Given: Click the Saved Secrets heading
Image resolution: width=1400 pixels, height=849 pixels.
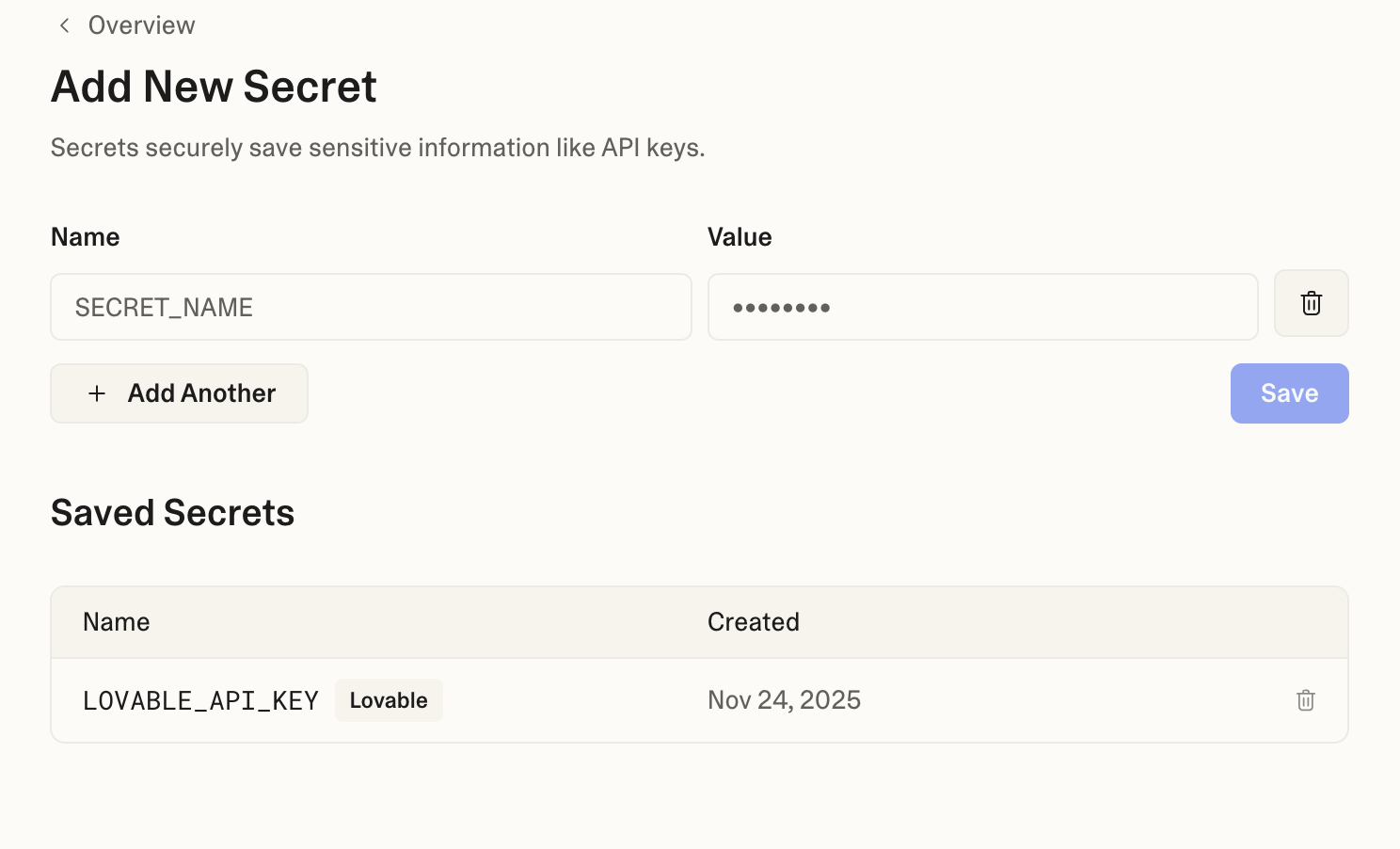Looking at the screenshot, I should click(172, 513).
